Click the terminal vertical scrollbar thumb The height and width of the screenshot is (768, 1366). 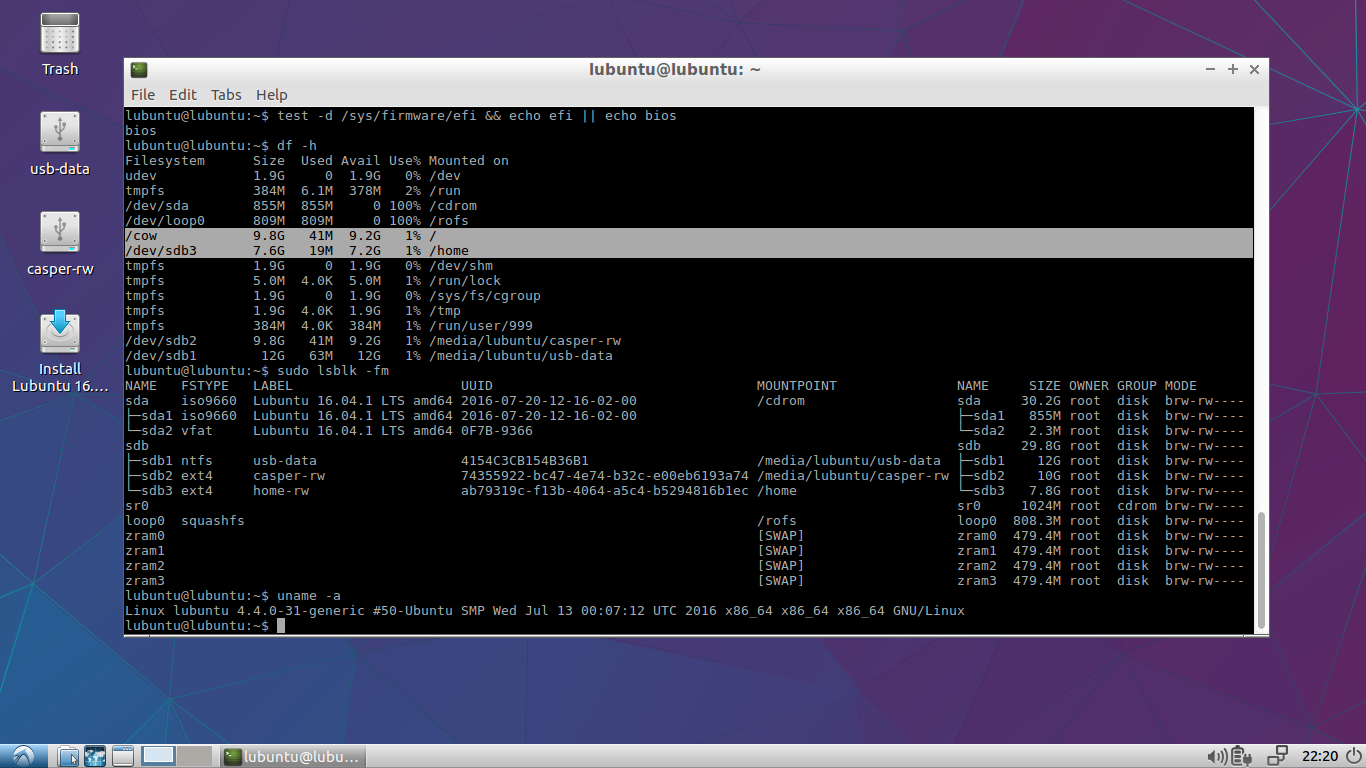(x=1261, y=570)
